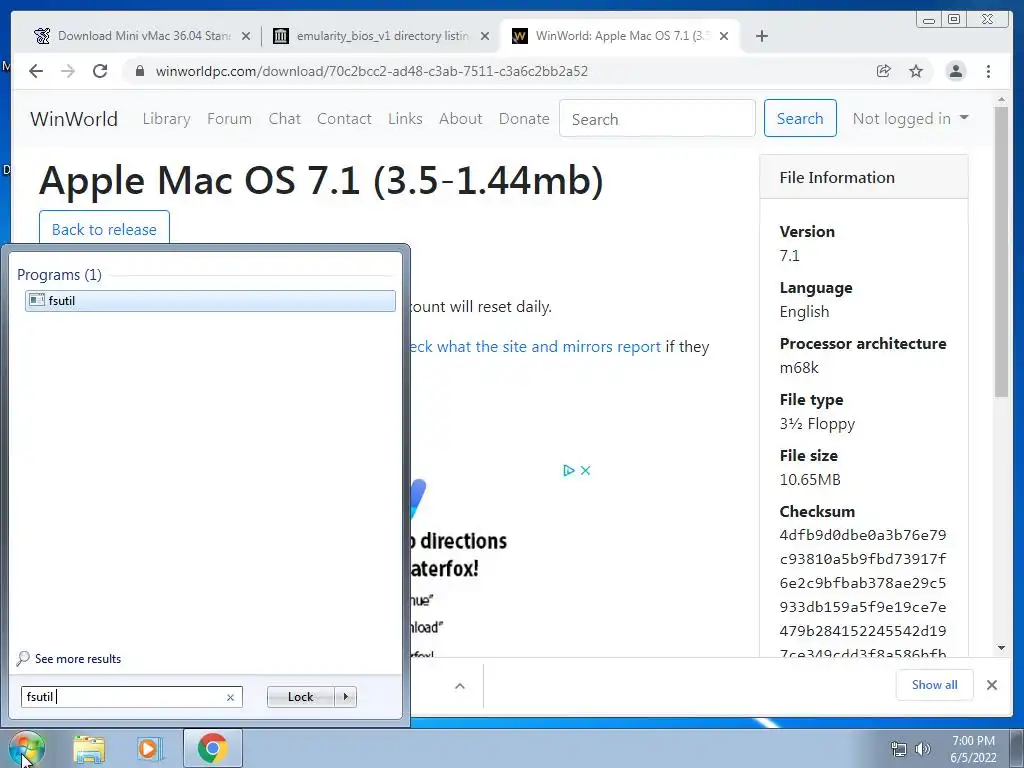Open the About nav link

point(460,119)
